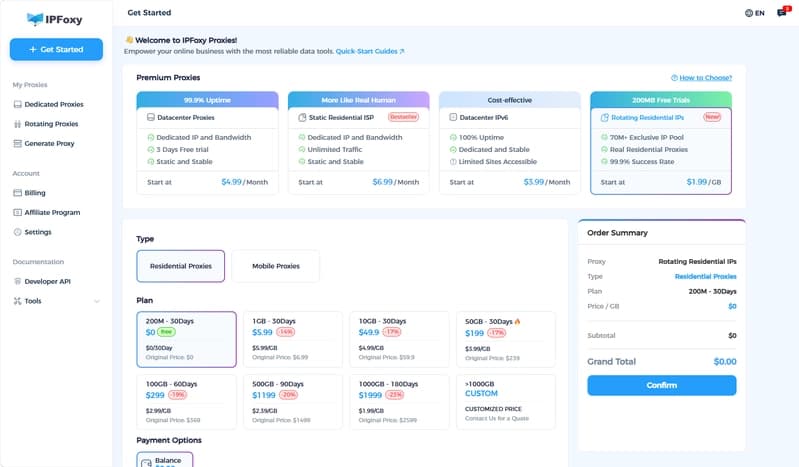The width and height of the screenshot is (799, 467).
Task: Select the Rotating Residential IPs card
Action: tap(661, 143)
